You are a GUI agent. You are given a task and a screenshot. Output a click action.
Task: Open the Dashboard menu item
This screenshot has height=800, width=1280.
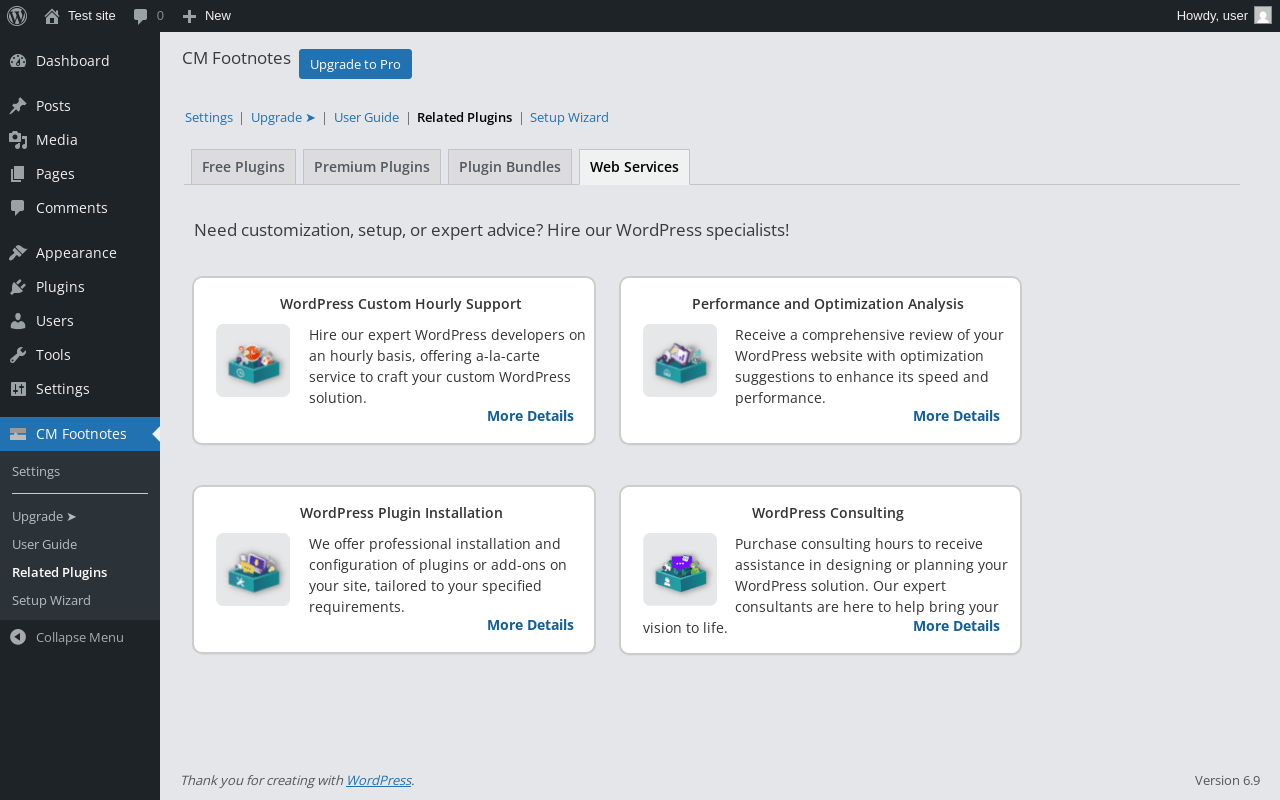73,61
